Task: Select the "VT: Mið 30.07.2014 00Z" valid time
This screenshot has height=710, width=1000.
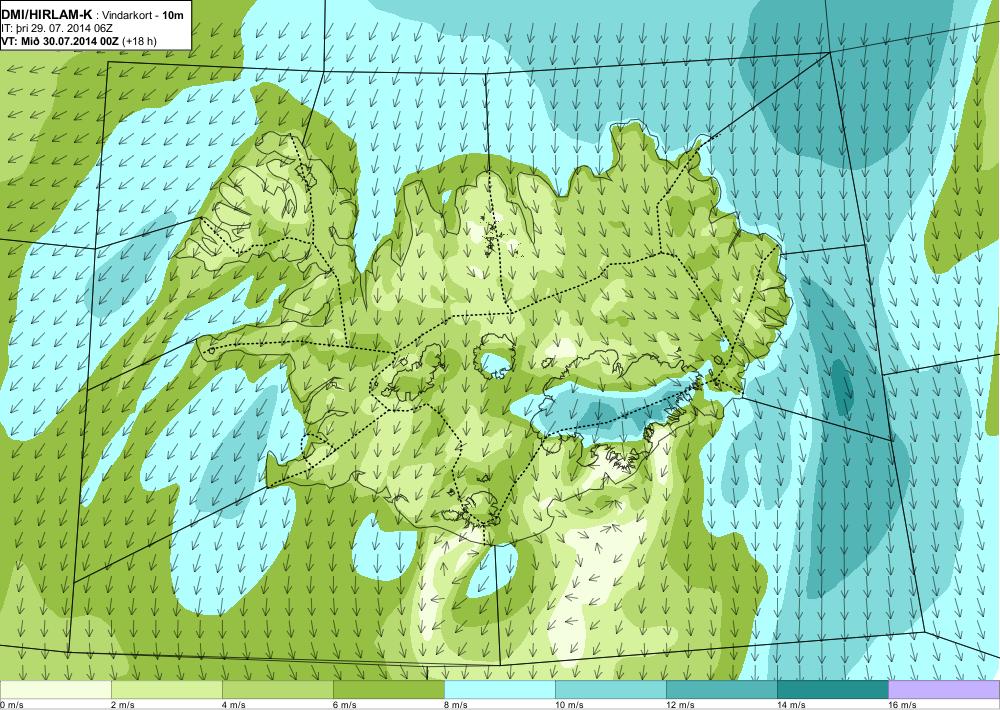Action: pos(61,41)
